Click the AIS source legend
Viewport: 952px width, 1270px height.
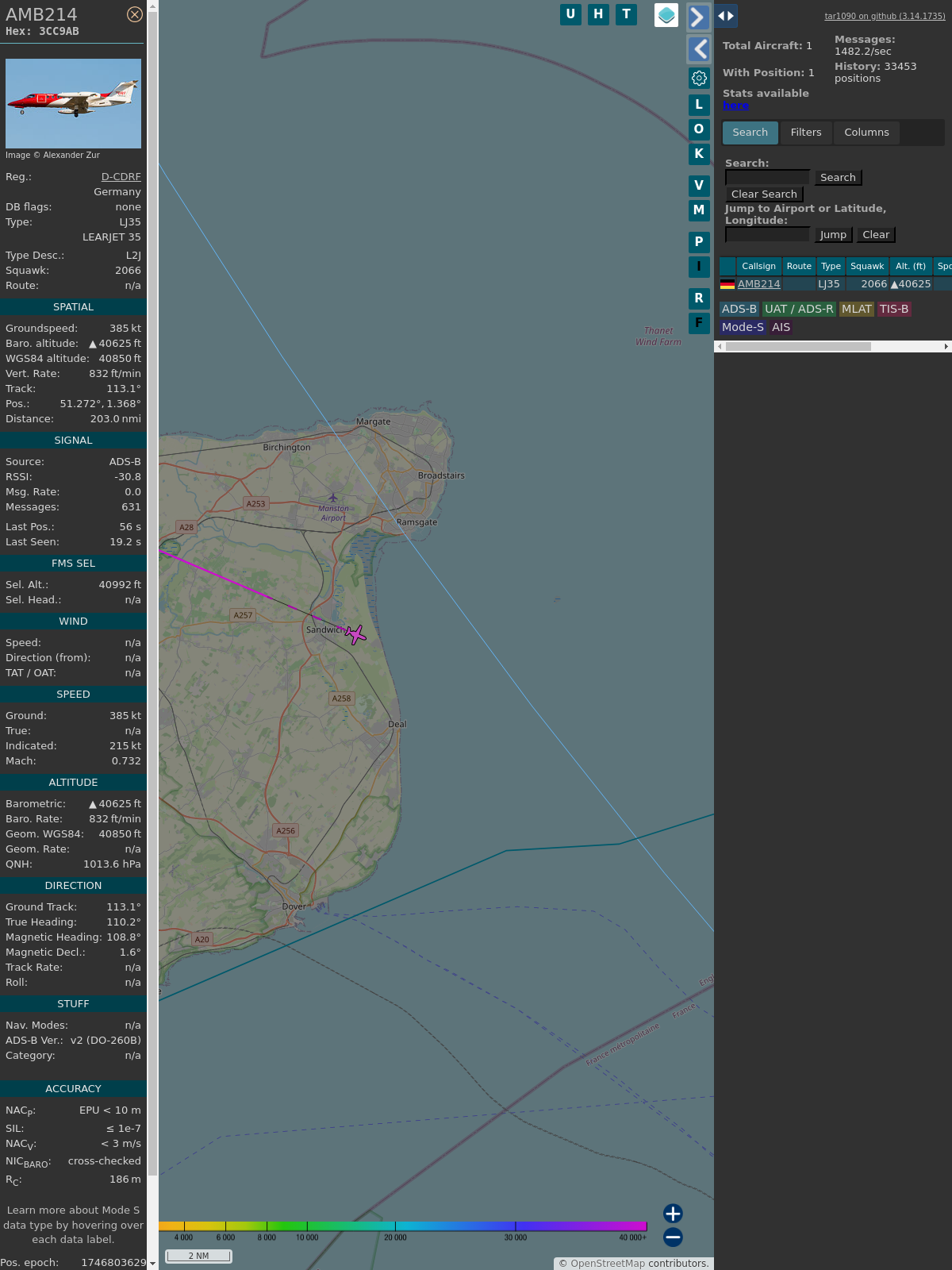pos(781,328)
